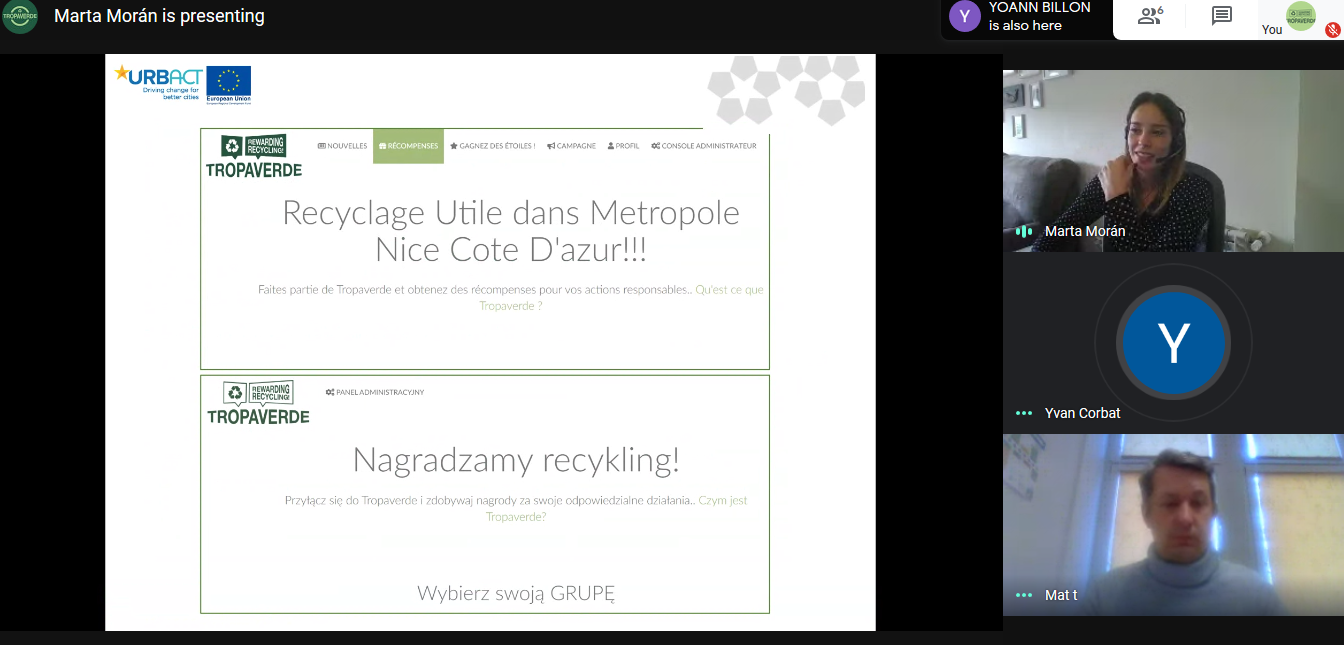Screen dimensions: 1344x645
Task: Click the Panel Administracyjny link
Action: pos(375,392)
